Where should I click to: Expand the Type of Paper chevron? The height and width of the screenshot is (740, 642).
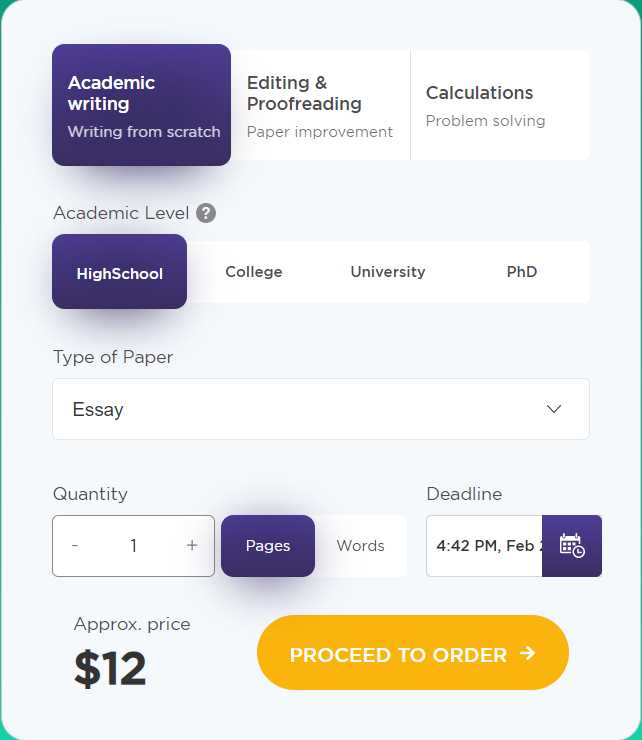point(554,409)
